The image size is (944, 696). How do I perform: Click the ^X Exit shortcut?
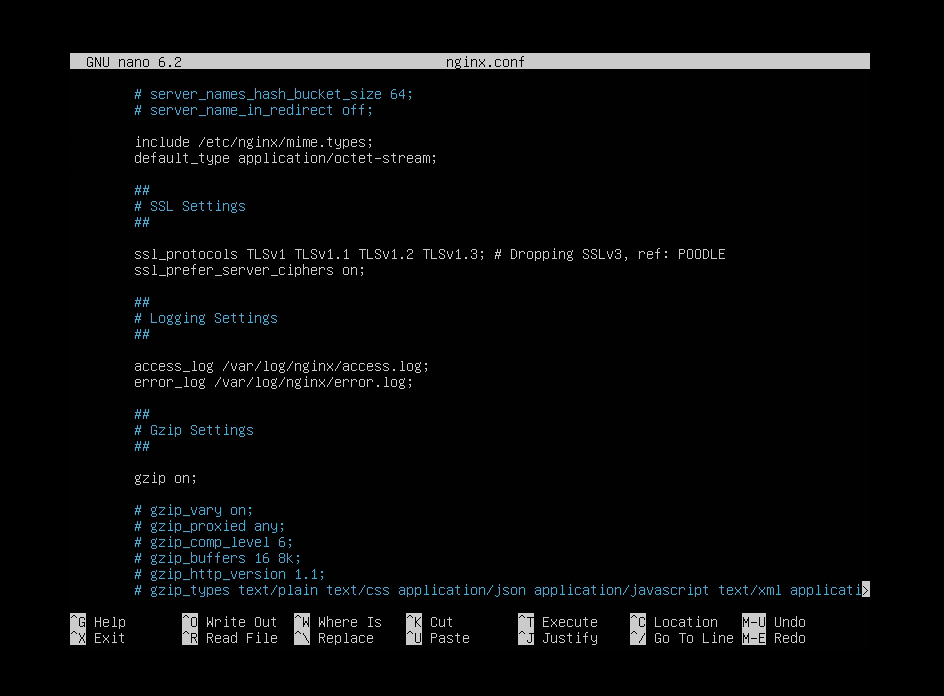pyautogui.click(x=98, y=638)
